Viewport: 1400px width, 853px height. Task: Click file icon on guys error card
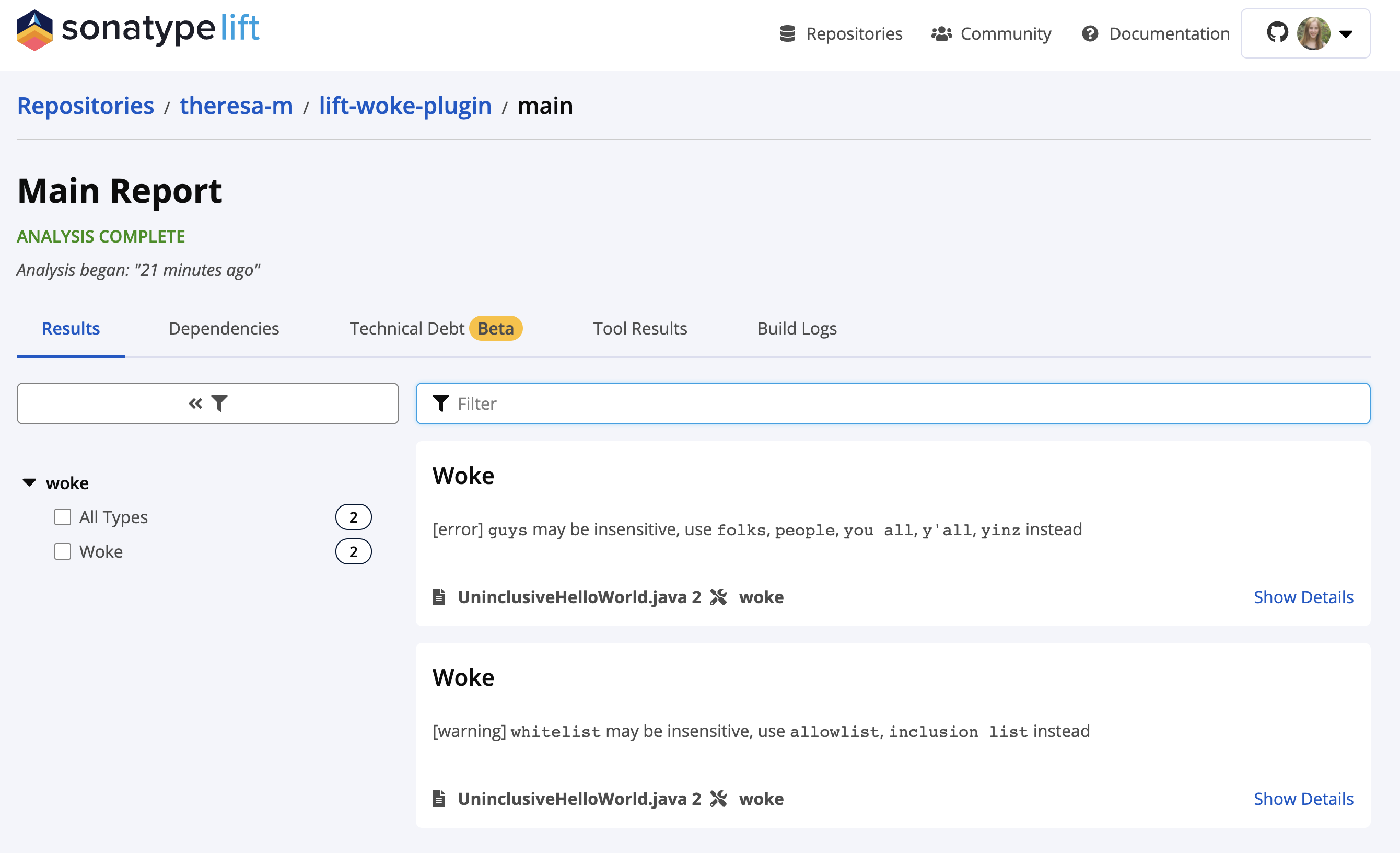[439, 596]
